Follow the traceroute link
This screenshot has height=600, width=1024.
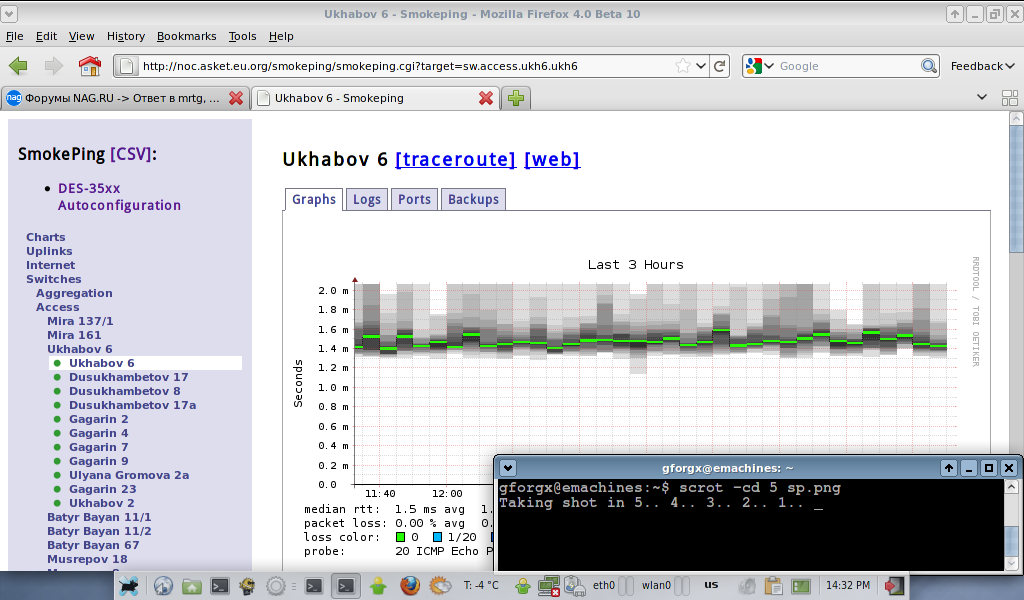455,159
